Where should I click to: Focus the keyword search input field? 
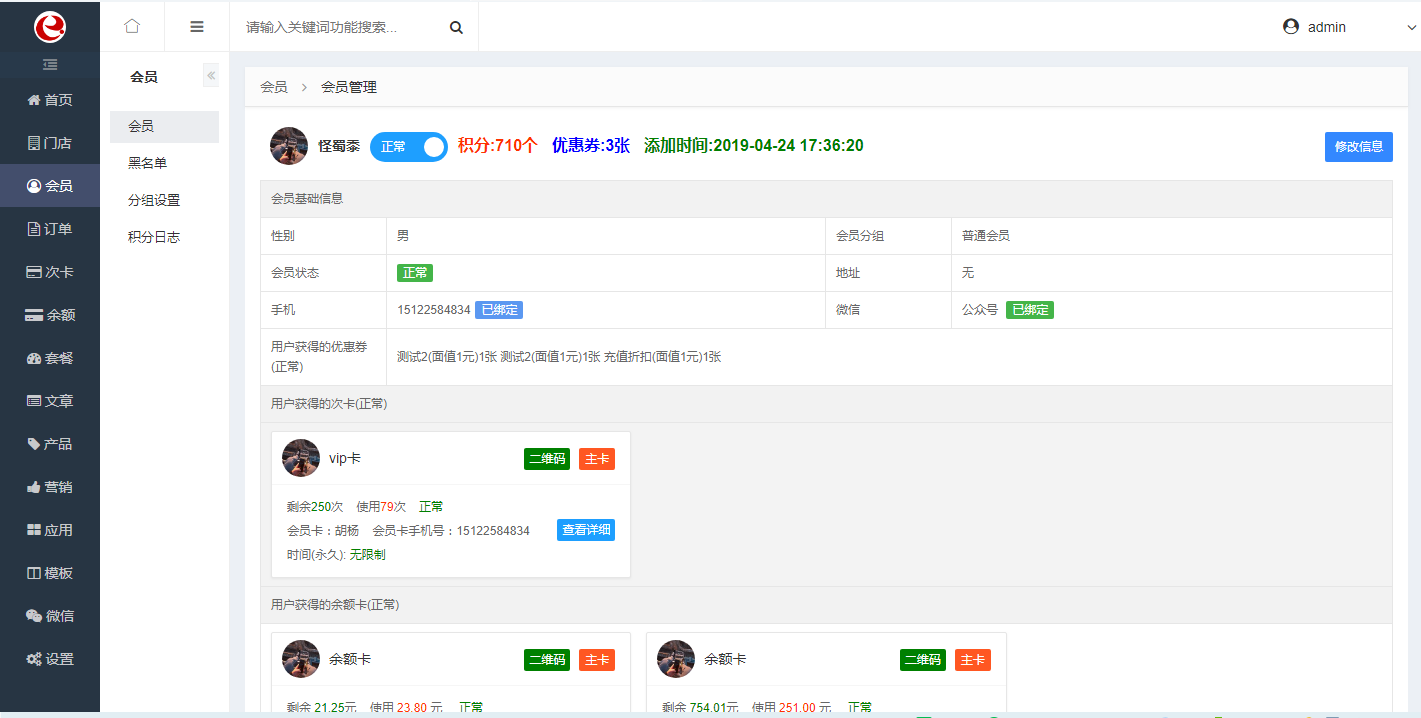click(340, 27)
